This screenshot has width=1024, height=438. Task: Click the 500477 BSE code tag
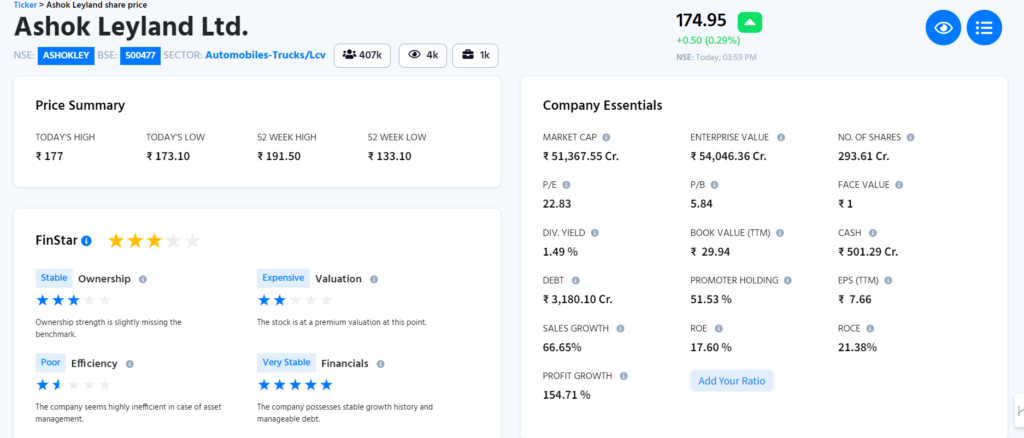click(x=140, y=55)
